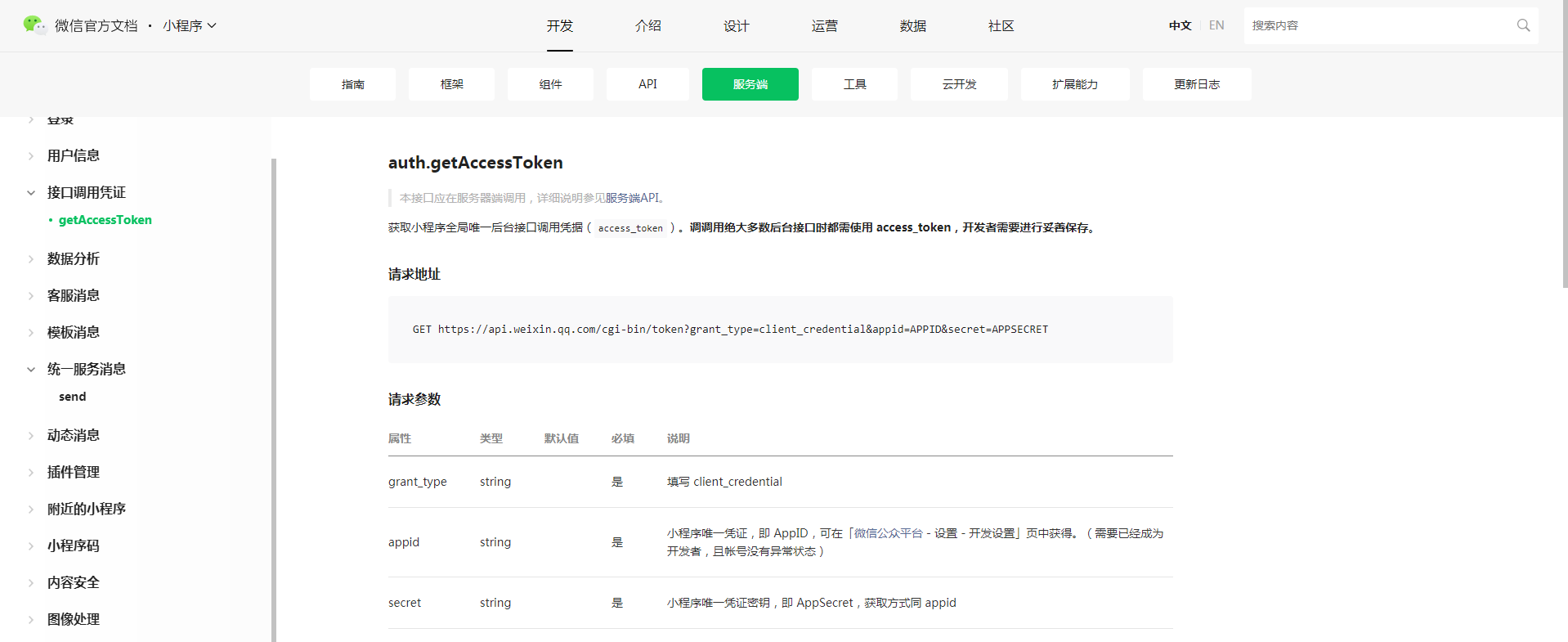Select the 介绍 top menu
Image resolution: width=1568 pixels, height=642 pixels.
click(648, 26)
